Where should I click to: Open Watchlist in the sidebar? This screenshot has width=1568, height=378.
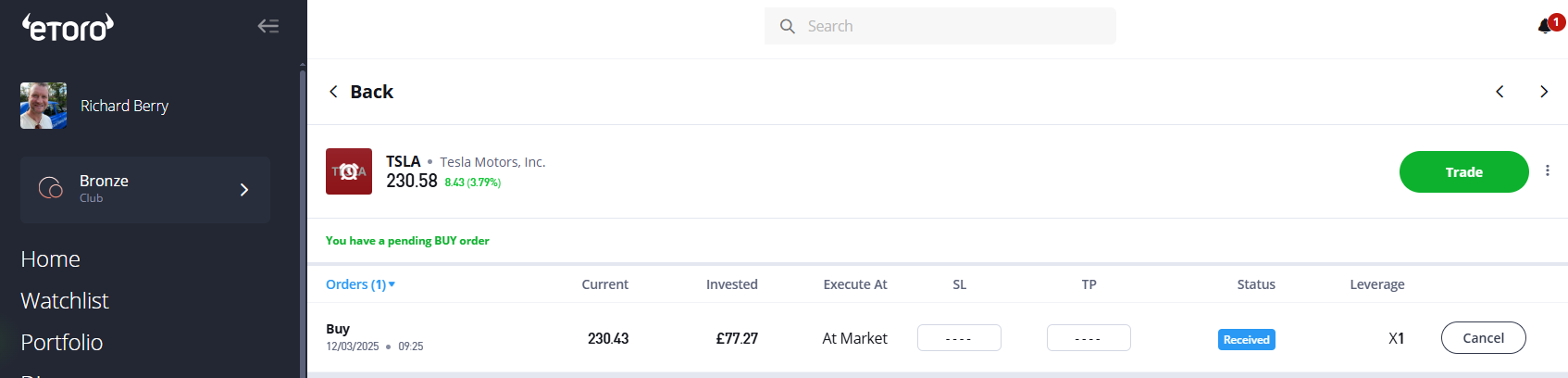click(x=65, y=301)
